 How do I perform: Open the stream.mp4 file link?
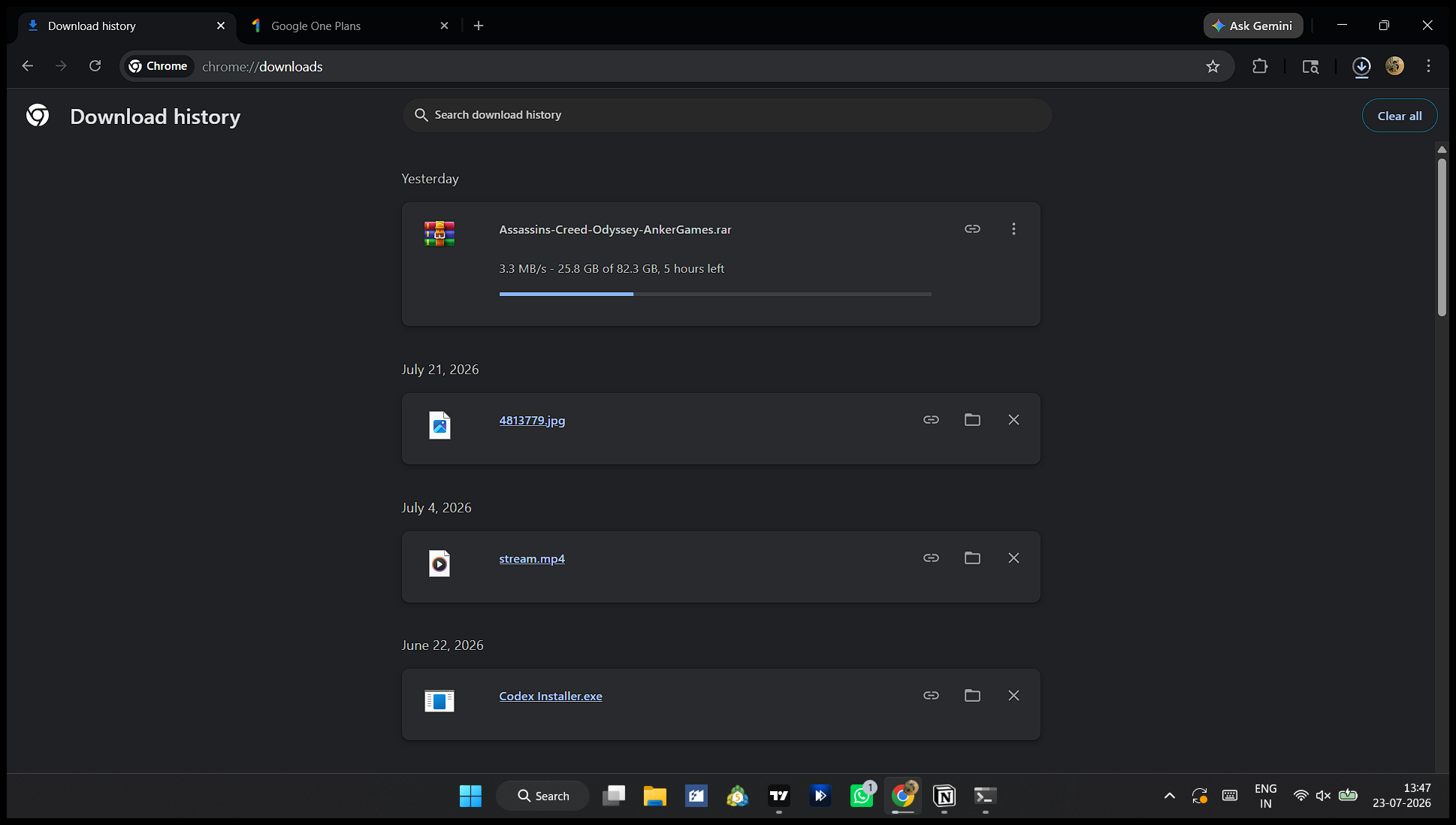532,559
